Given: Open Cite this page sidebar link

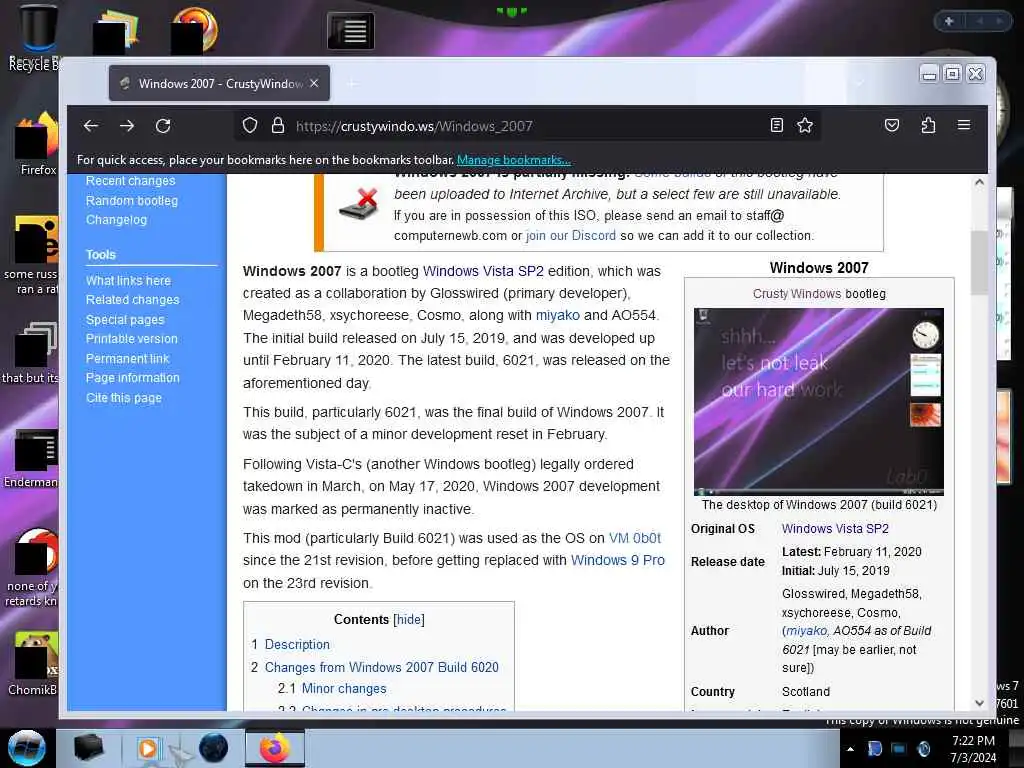Looking at the screenshot, I should point(124,398).
